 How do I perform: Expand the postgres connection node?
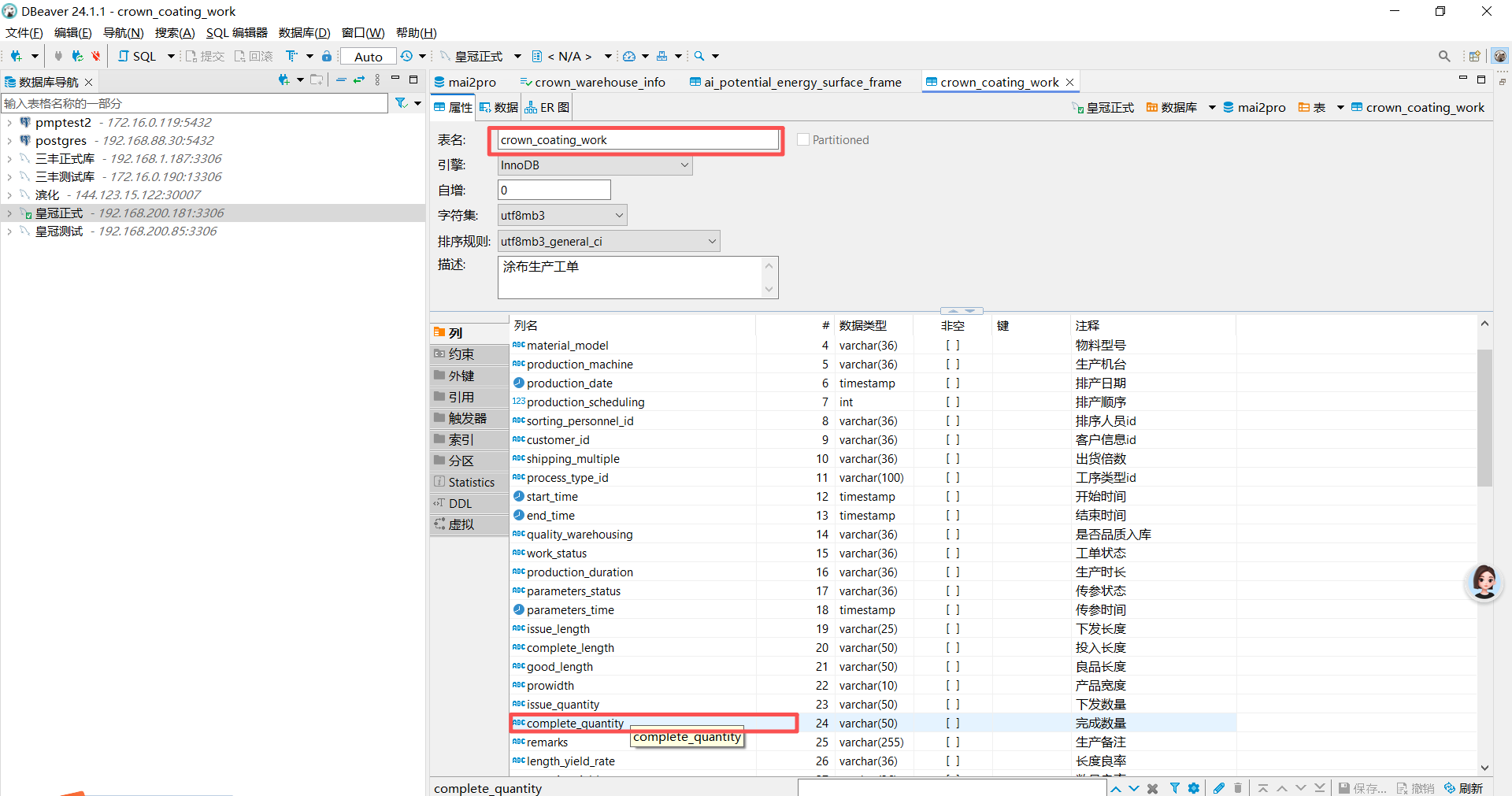9,140
